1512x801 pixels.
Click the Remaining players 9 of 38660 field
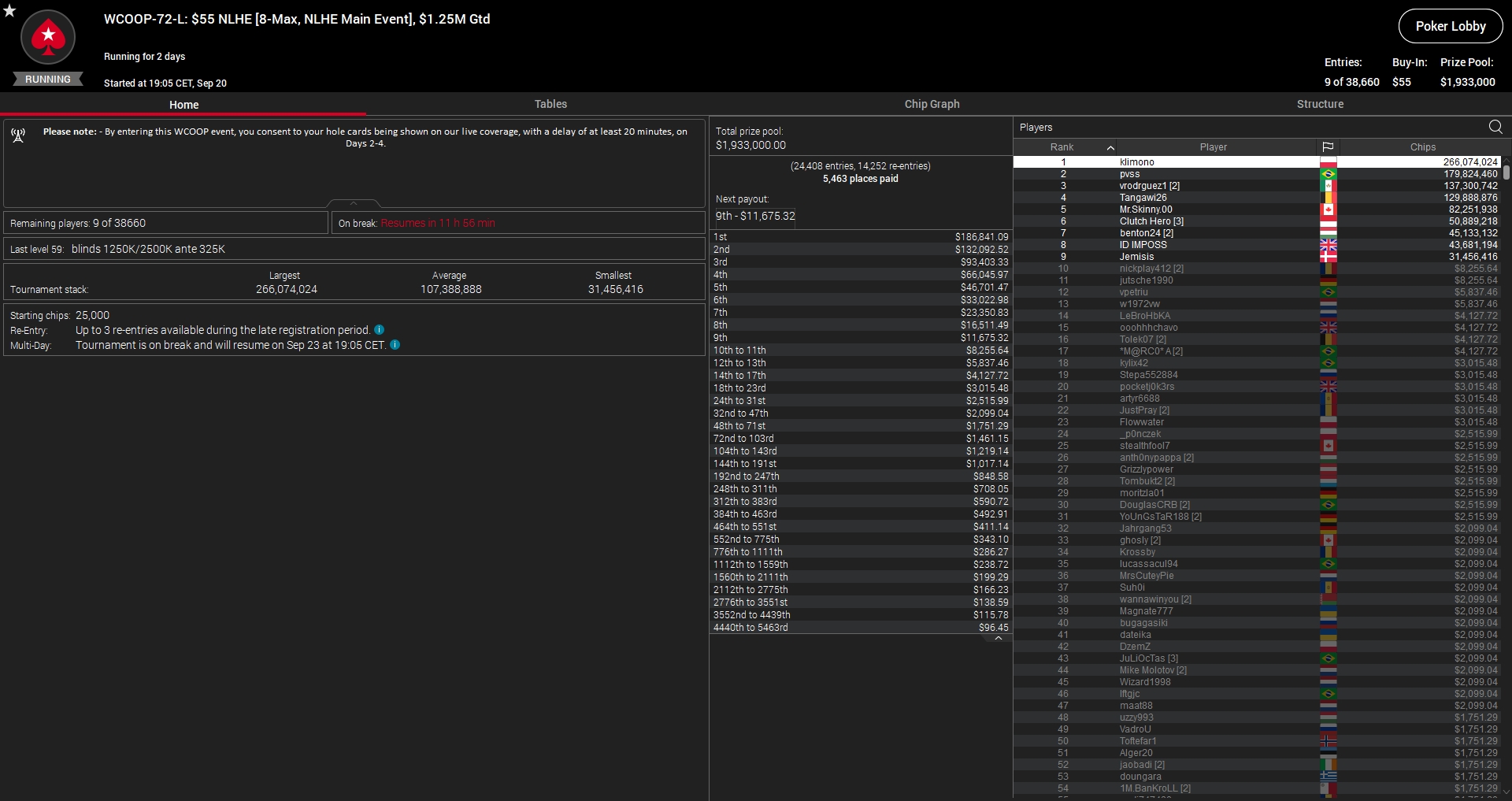click(165, 223)
